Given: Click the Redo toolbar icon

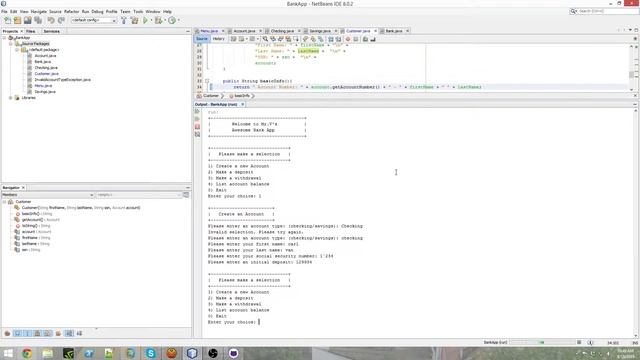Looking at the screenshot, I should 61,20.
